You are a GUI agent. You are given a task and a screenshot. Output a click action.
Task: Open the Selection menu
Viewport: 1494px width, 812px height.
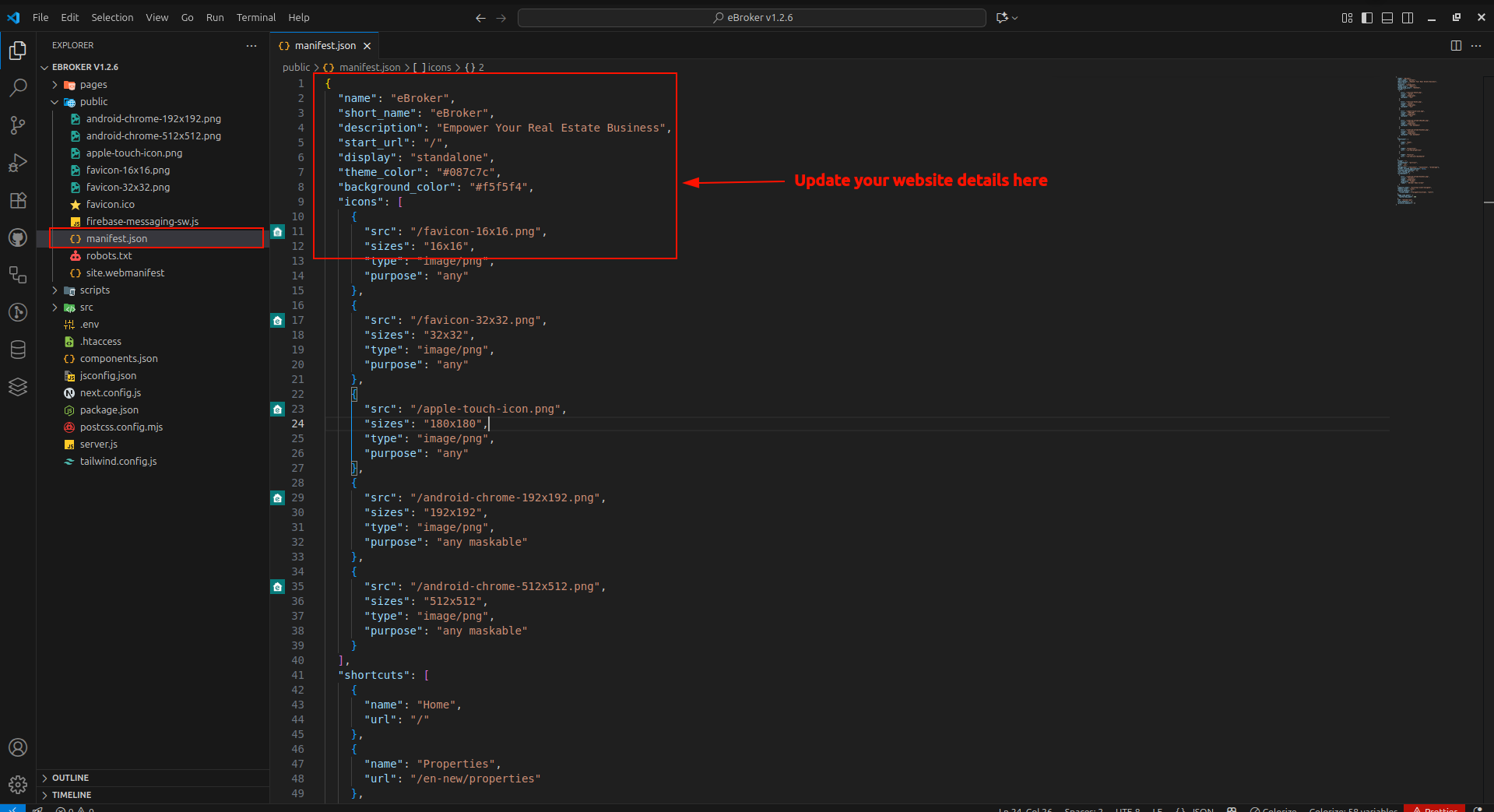coord(112,17)
